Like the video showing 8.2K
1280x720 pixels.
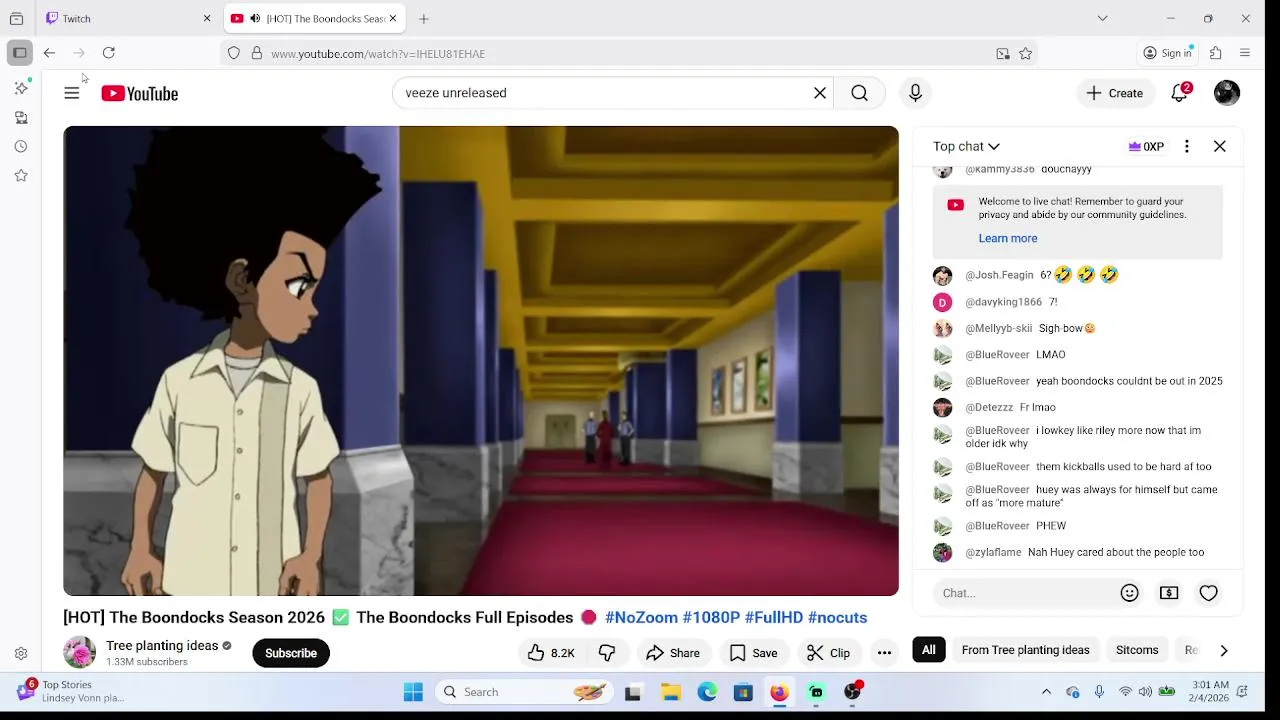551,653
